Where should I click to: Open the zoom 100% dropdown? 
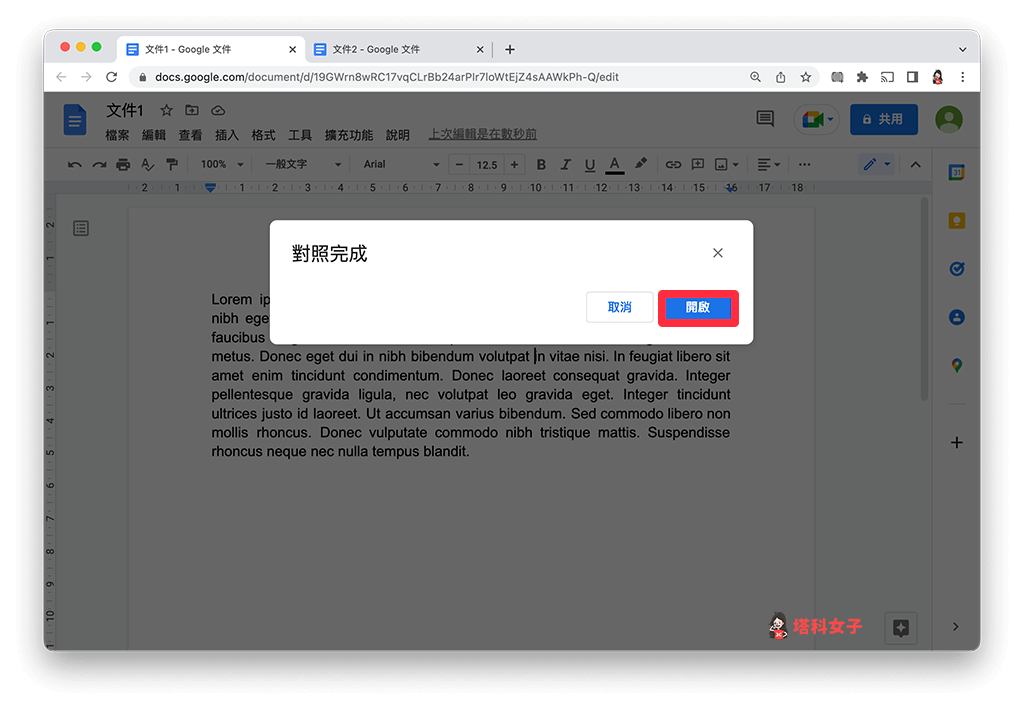pyautogui.click(x=220, y=165)
